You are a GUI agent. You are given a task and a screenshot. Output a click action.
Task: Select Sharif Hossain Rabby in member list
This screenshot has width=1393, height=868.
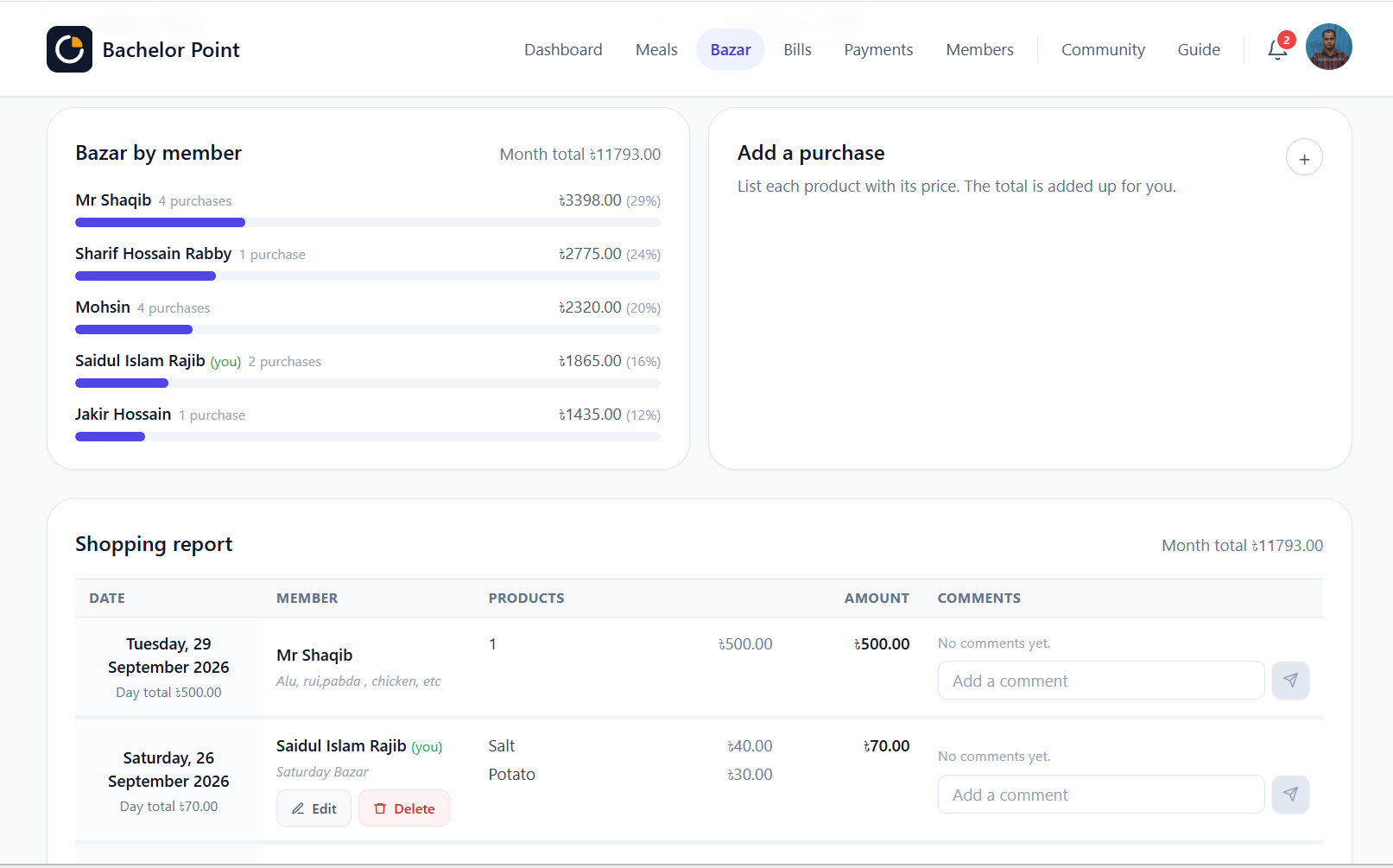(153, 253)
